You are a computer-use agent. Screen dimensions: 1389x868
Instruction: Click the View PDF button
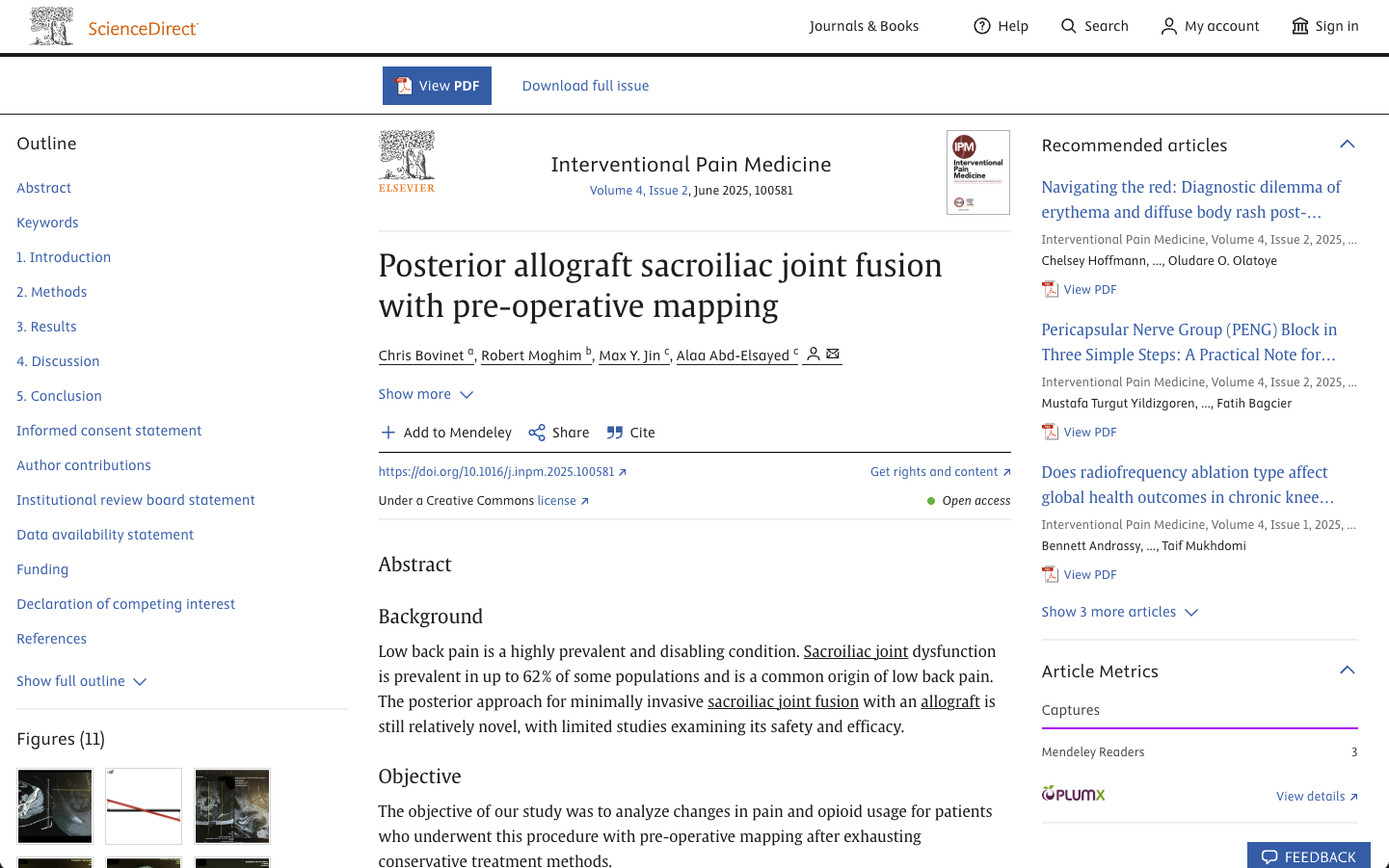tap(437, 86)
